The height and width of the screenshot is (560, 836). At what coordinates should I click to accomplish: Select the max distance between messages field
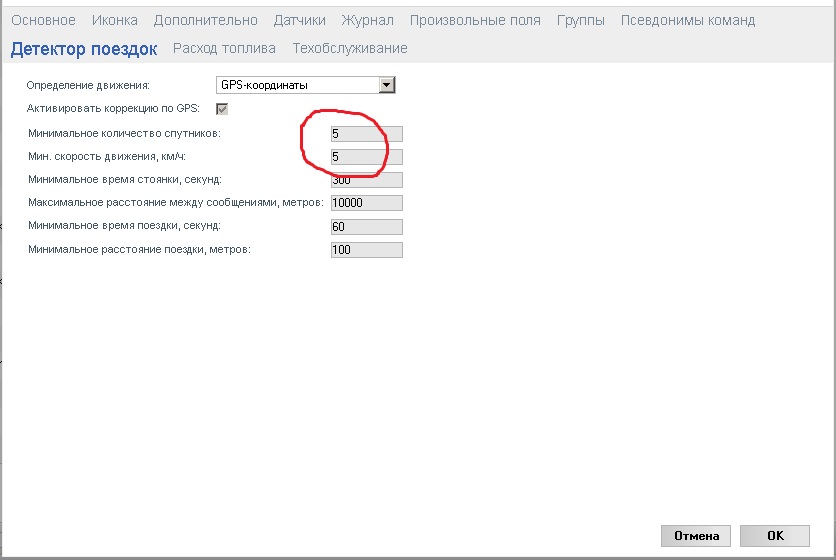[366, 203]
